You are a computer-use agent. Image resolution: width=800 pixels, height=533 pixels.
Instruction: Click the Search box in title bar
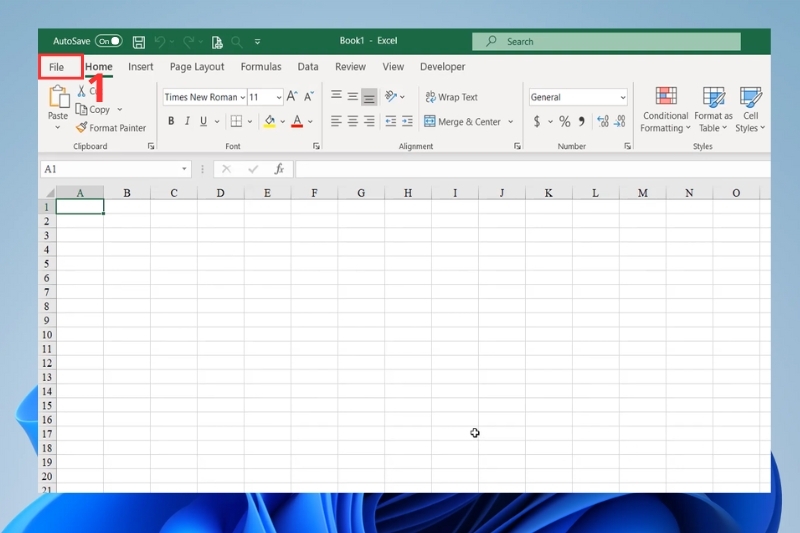point(606,42)
